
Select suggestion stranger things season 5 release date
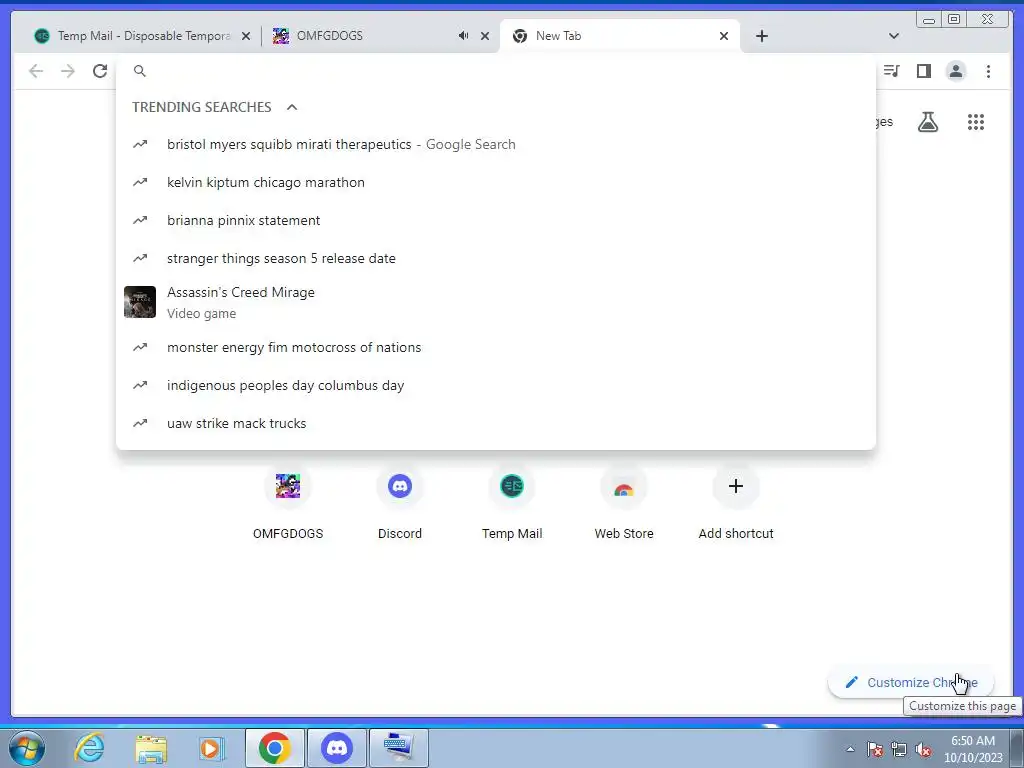[496, 258]
